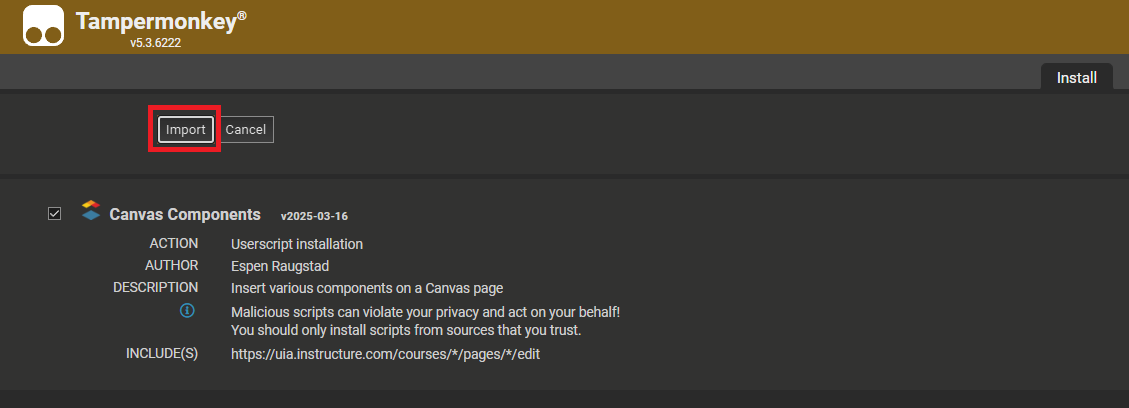Click the Canvas Components script icon
This screenshot has width=1129, height=408.
click(x=91, y=211)
